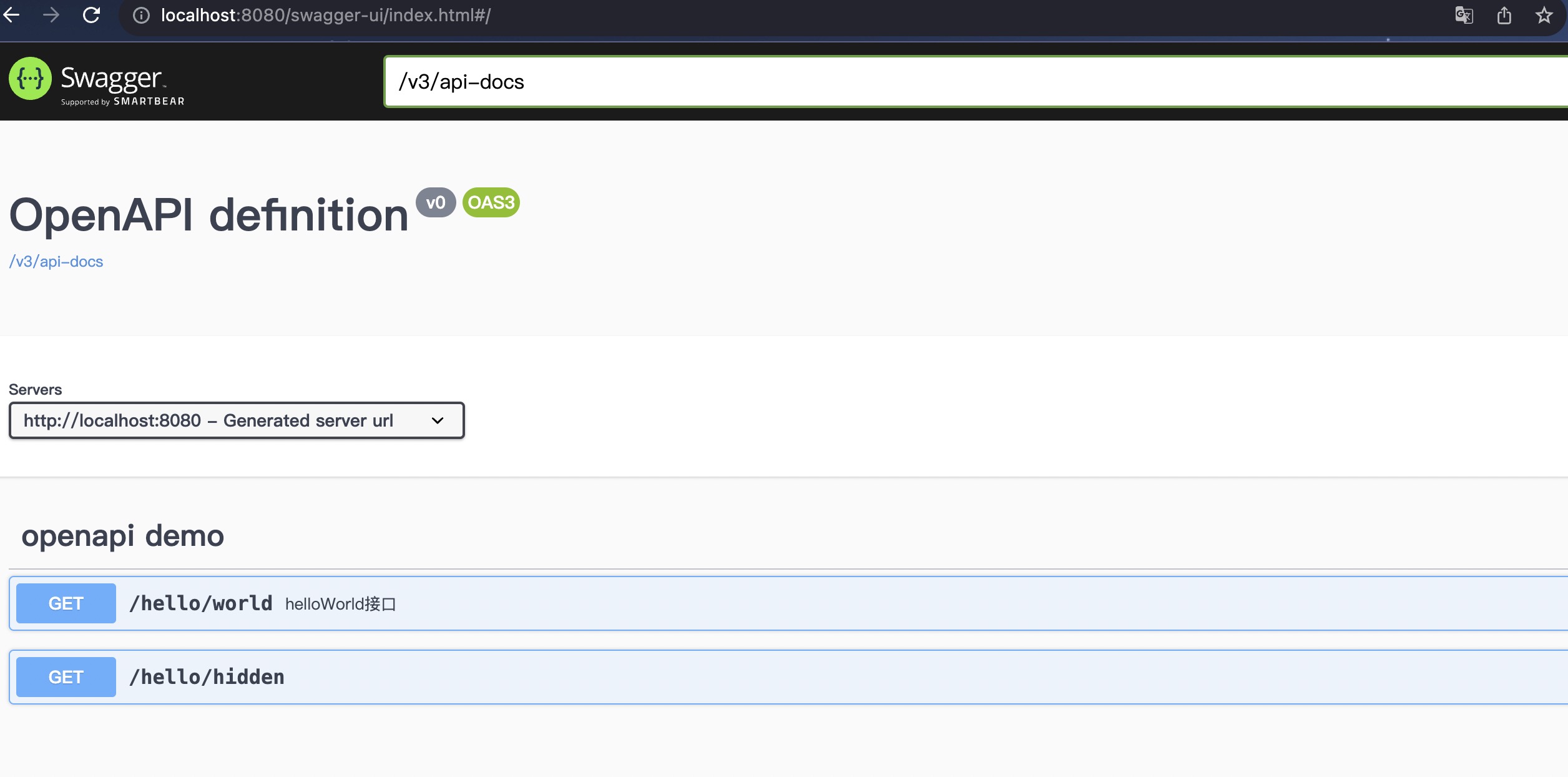Click the OAS3 badge icon
1568x777 pixels.
tap(490, 203)
